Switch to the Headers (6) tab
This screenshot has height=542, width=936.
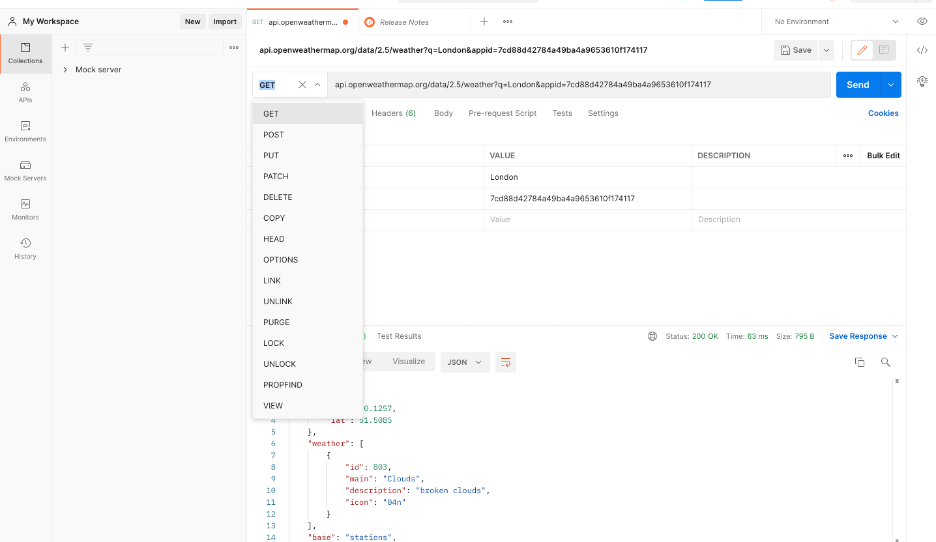pyautogui.click(x=393, y=113)
